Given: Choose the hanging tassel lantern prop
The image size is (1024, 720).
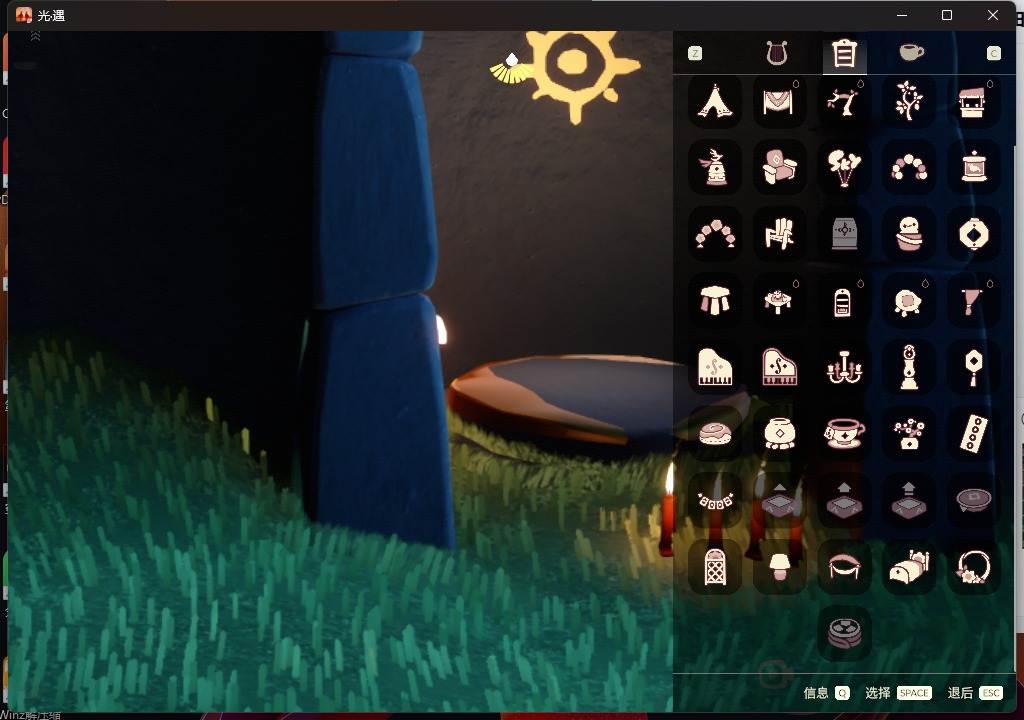Looking at the screenshot, I should click(x=973, y=367).
